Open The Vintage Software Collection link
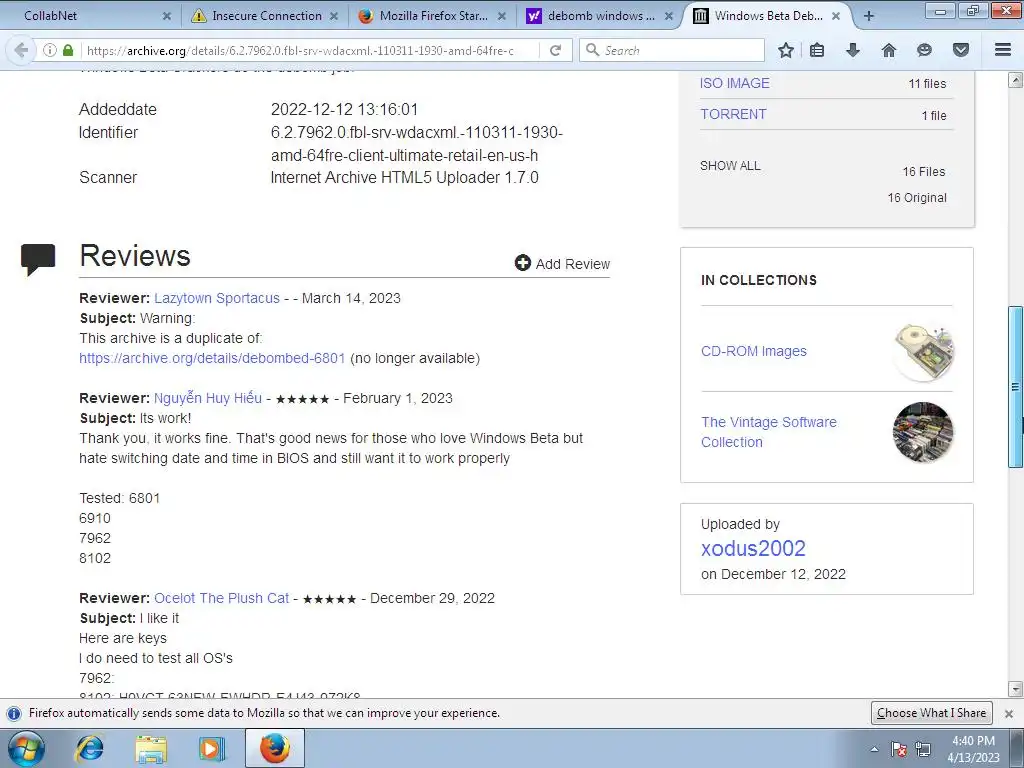Viewport: 1024px width, 768px height. coord(769,432)
